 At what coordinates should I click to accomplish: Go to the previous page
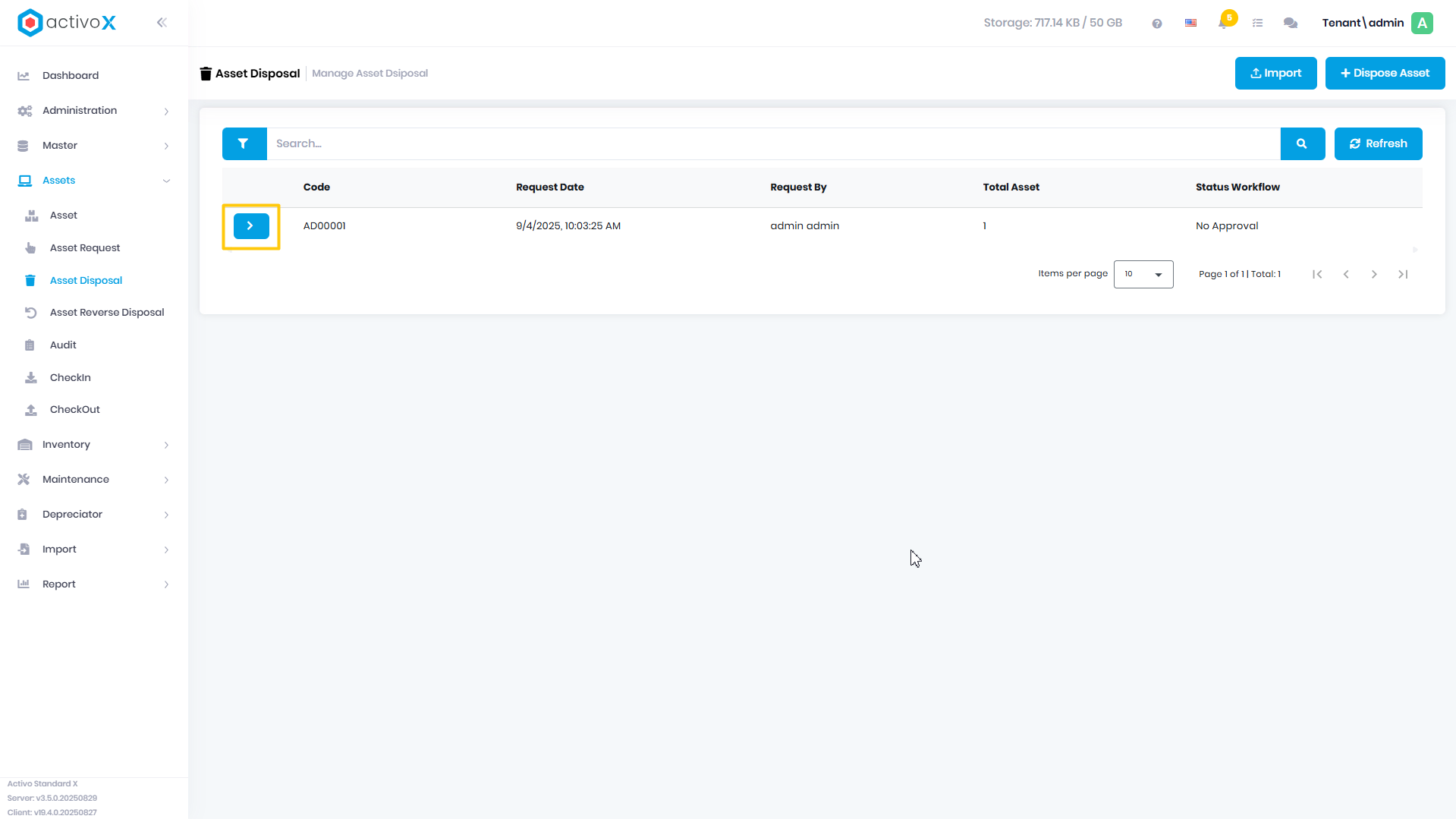point(1346,274)
